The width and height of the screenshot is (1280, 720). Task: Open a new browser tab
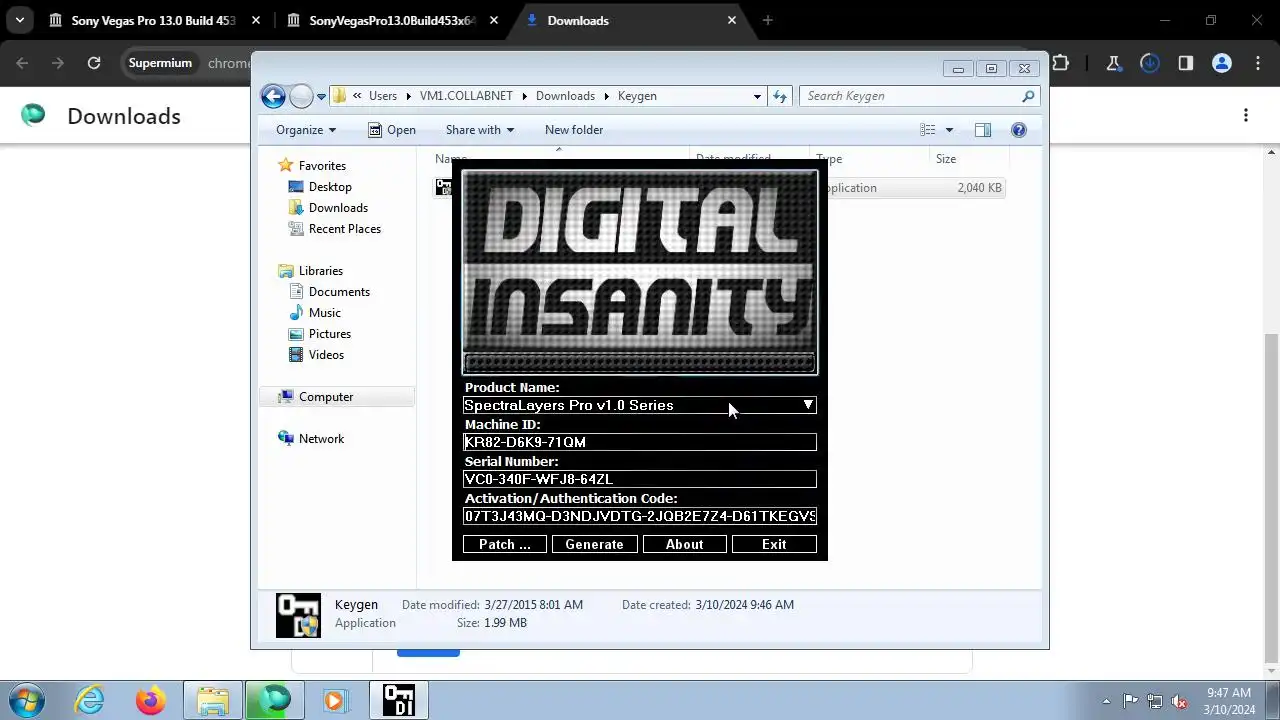768,20
